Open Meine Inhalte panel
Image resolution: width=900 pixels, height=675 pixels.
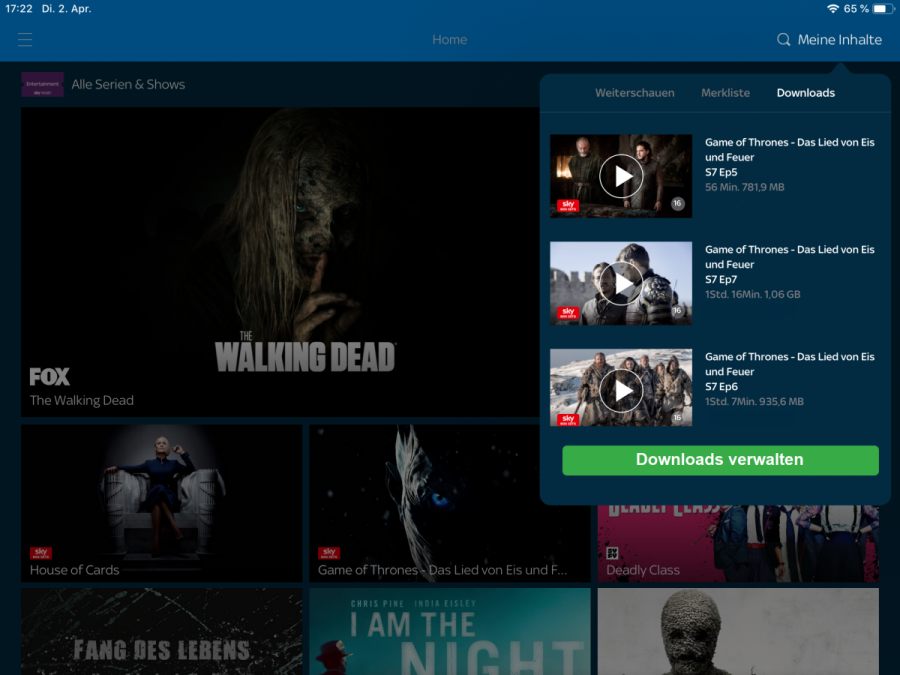(839, 40)
